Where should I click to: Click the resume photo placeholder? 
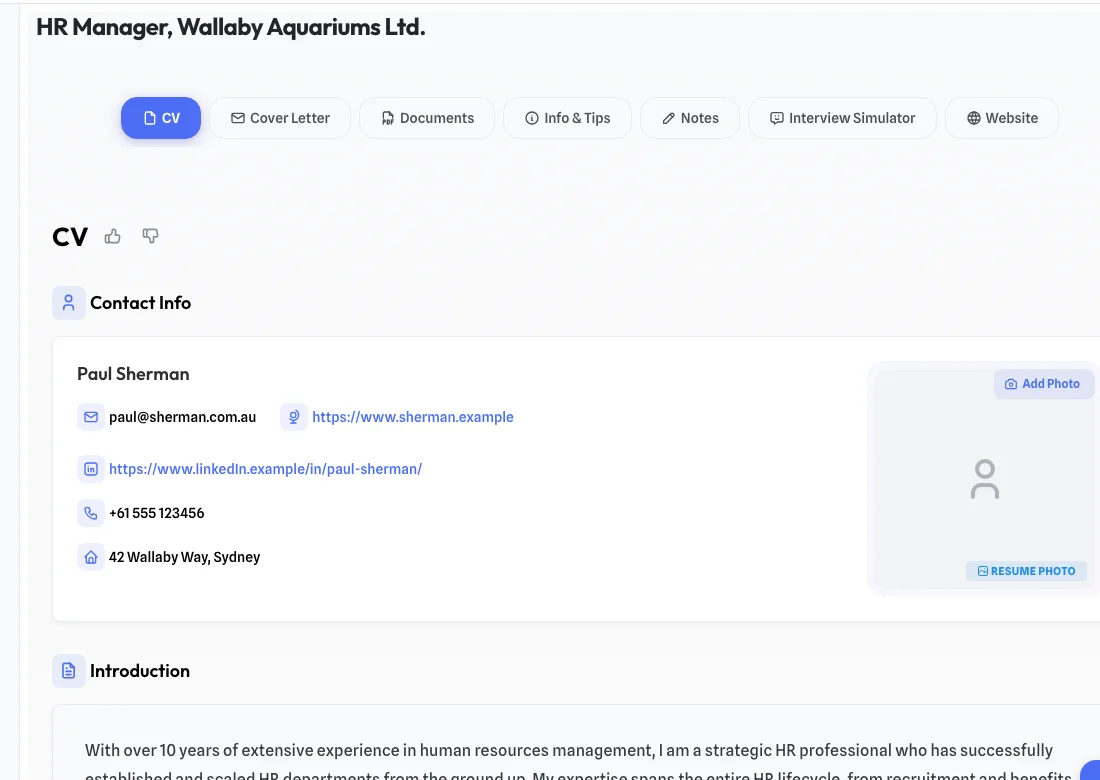(x=985, y=480)
